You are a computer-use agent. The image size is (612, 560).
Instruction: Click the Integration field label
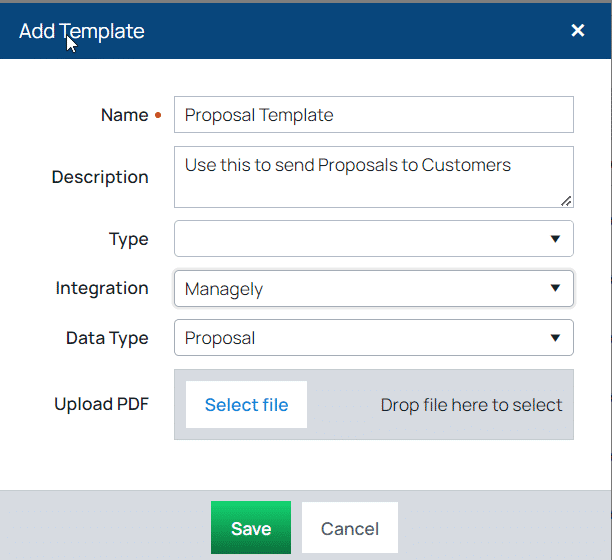click(x=102, y=288)
